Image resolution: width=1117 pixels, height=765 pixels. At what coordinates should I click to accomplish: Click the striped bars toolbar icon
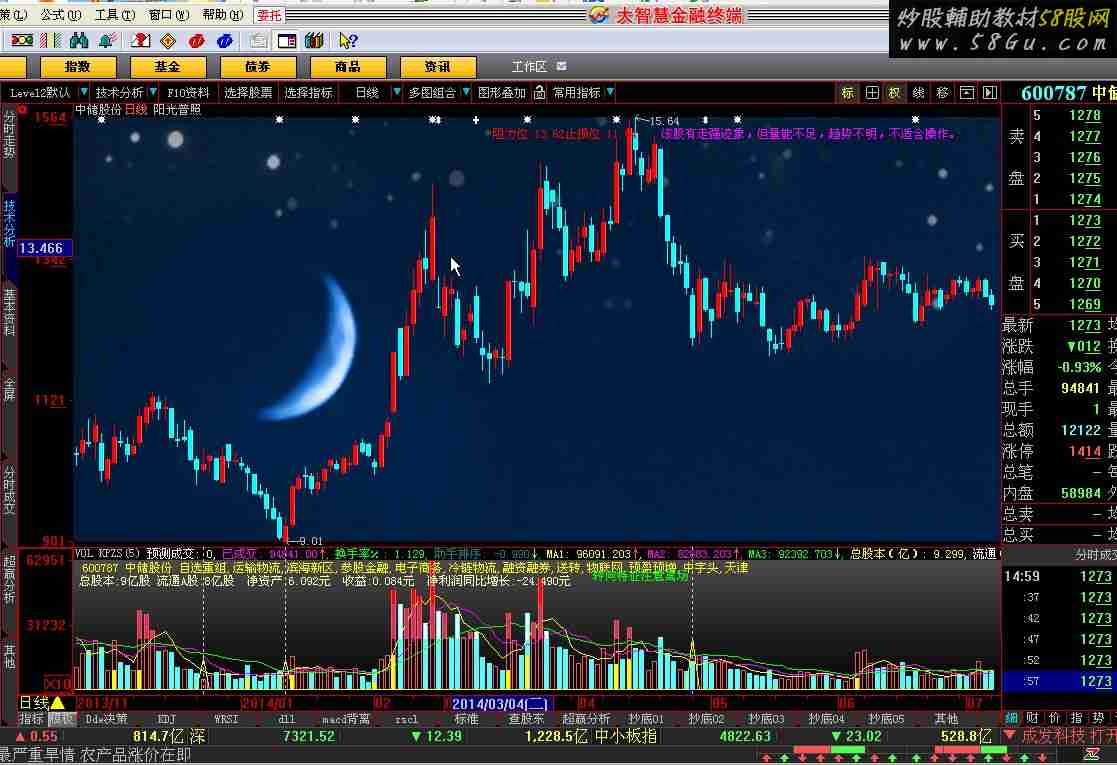point(51,41)
